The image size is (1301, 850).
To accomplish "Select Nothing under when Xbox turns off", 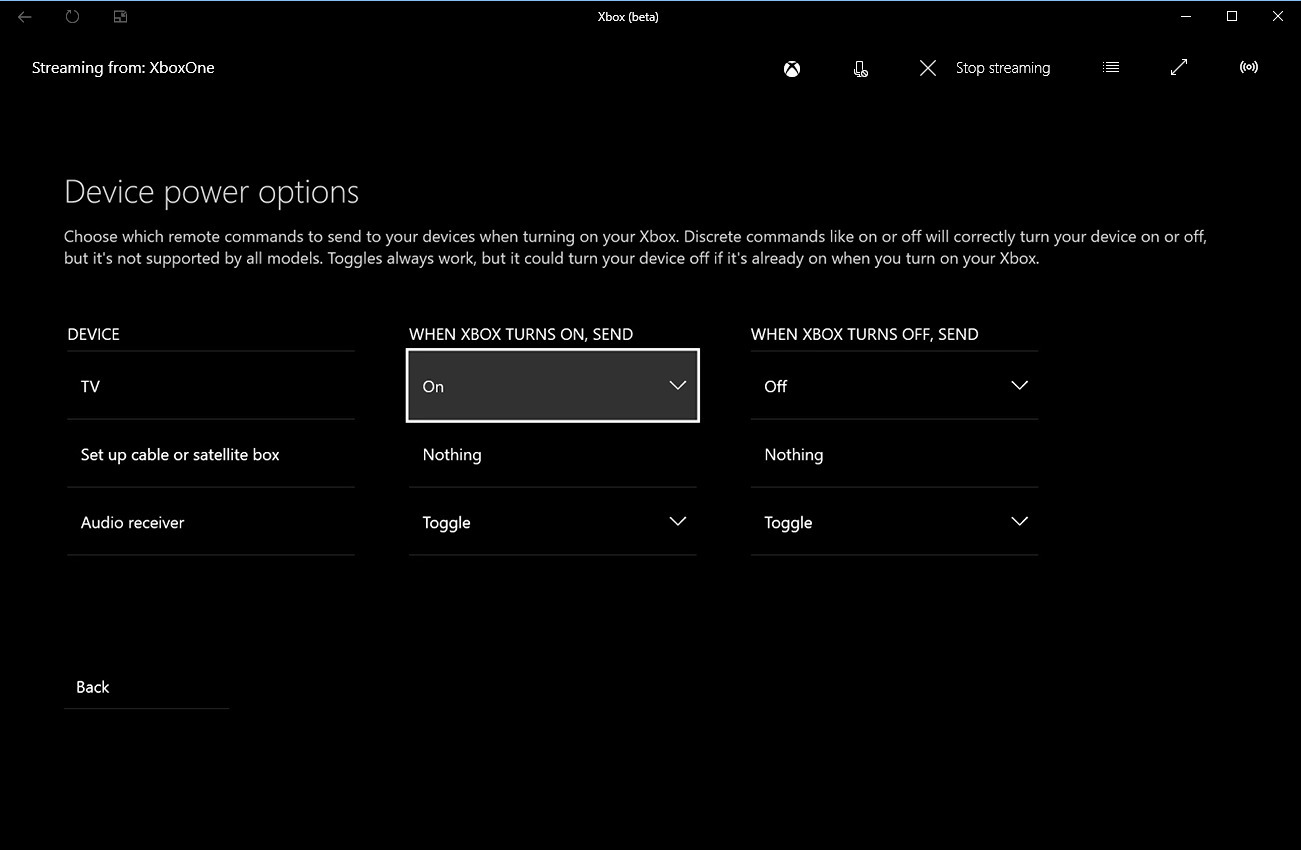I will tap(893, 454).
